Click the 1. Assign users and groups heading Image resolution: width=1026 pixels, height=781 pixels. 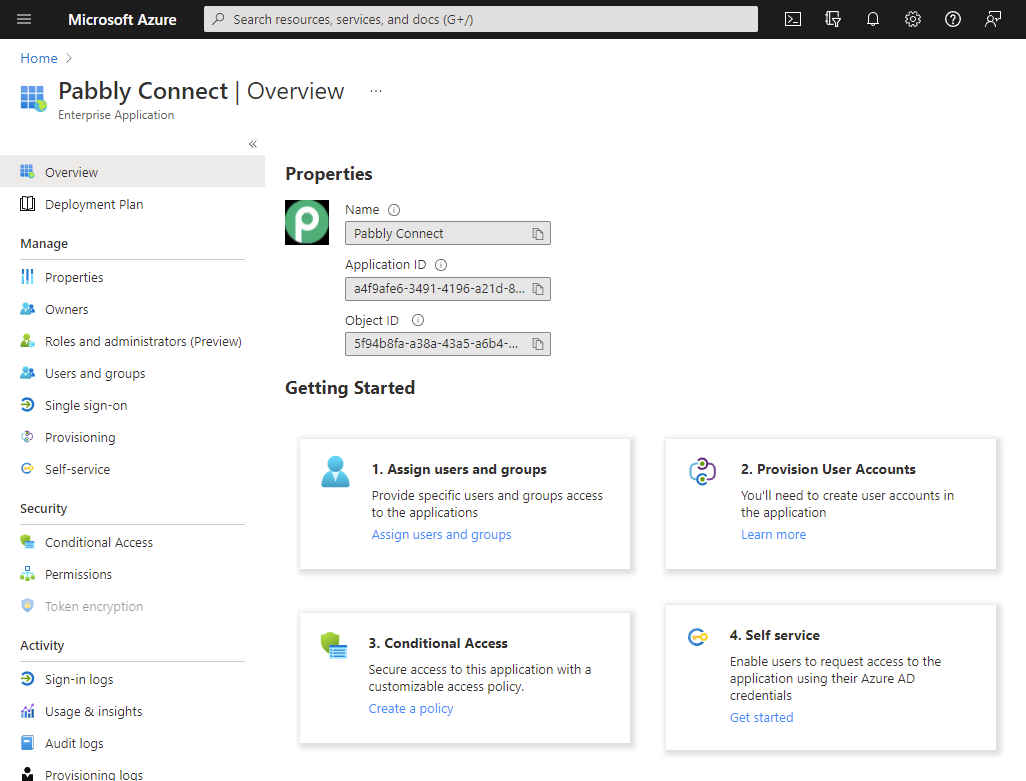click(x=459, y=469)
